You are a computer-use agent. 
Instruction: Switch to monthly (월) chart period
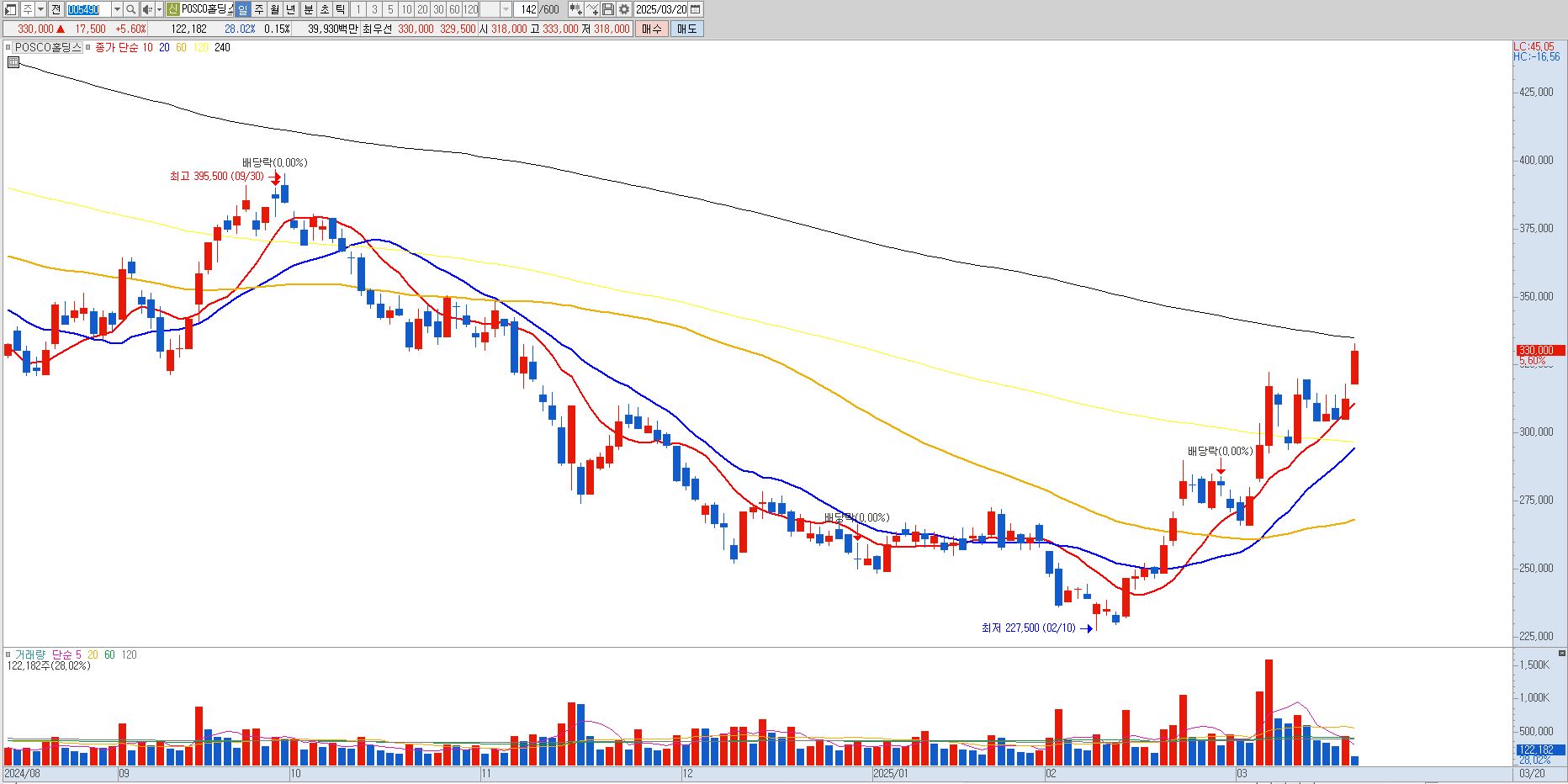(274, 9)
